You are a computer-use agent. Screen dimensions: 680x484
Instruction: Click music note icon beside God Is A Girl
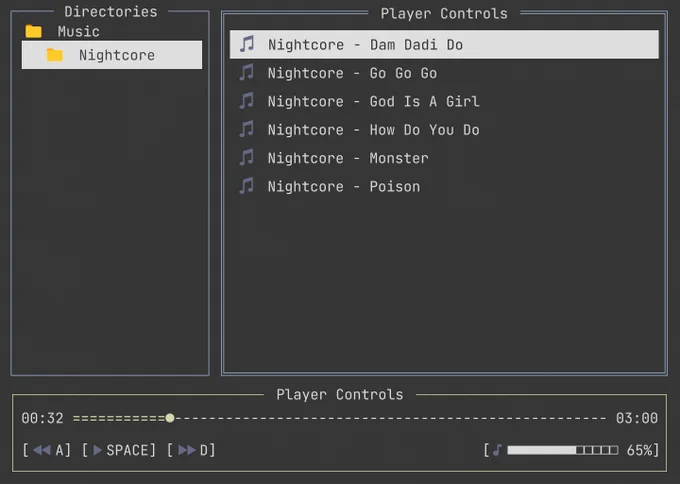pos(247,101)
